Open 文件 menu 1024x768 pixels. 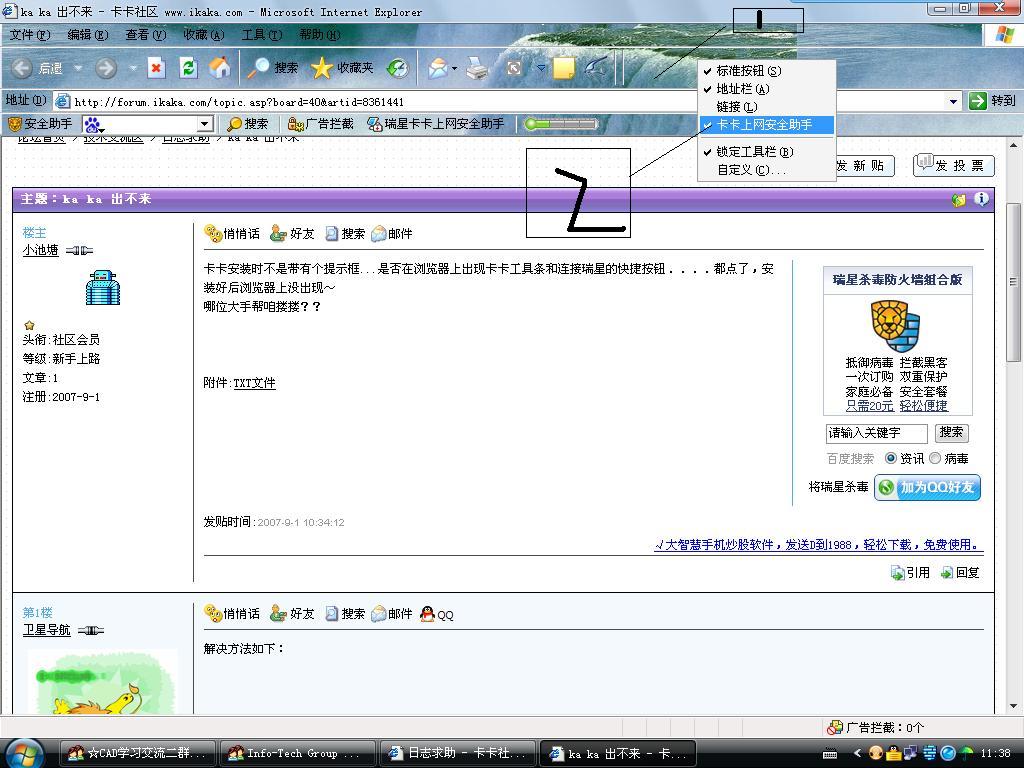point(30,35)
